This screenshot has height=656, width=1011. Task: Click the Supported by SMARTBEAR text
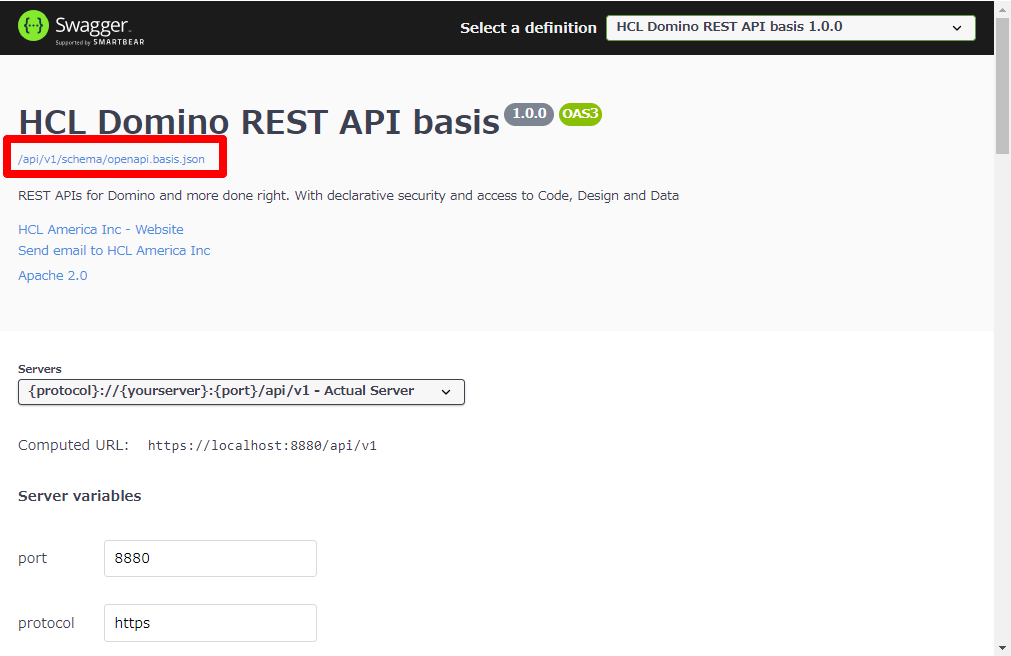[100, 43]
